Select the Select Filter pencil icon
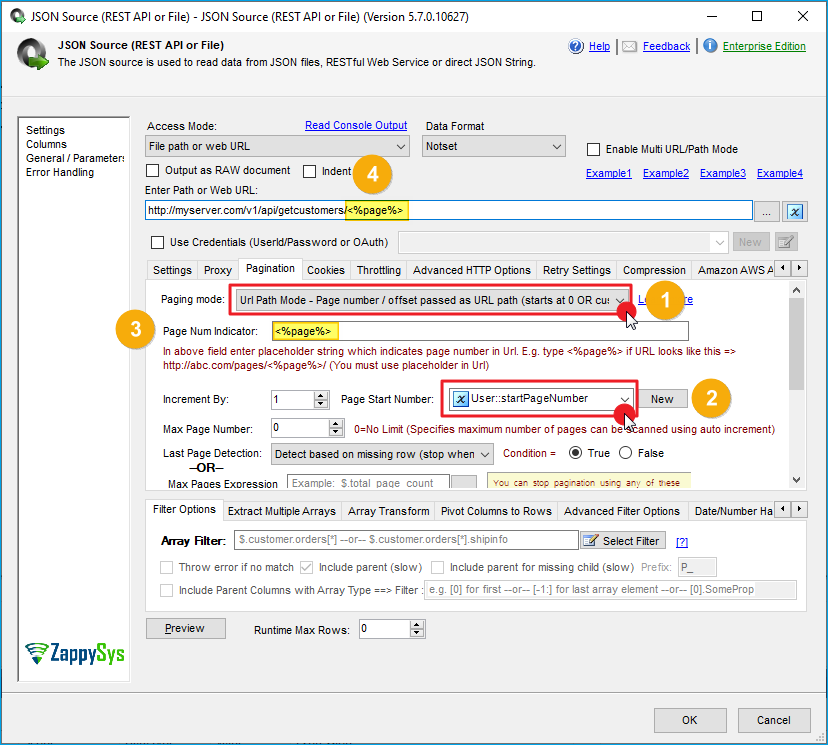The width and height of the screenshot is (828, 745). [589, 540]
